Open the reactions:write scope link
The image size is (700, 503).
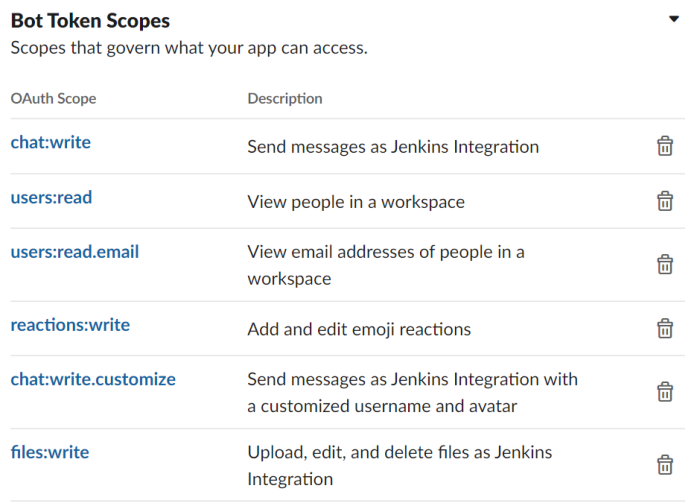pos(70,325)
